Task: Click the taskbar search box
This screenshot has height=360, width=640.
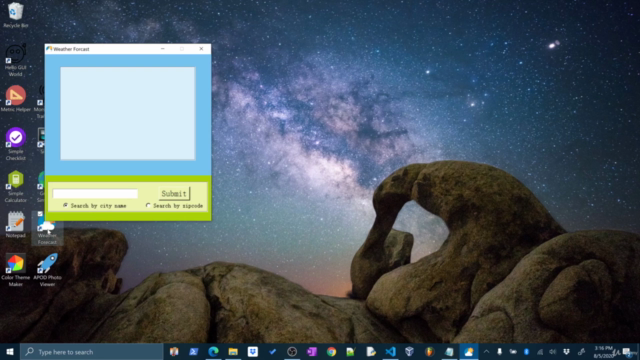Action: click(92, 351)
